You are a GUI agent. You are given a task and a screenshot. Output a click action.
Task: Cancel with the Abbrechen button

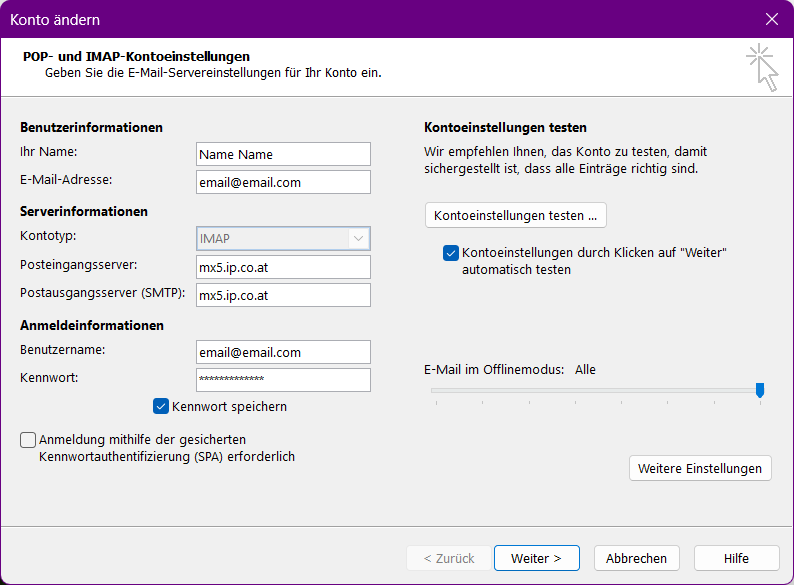636,558
